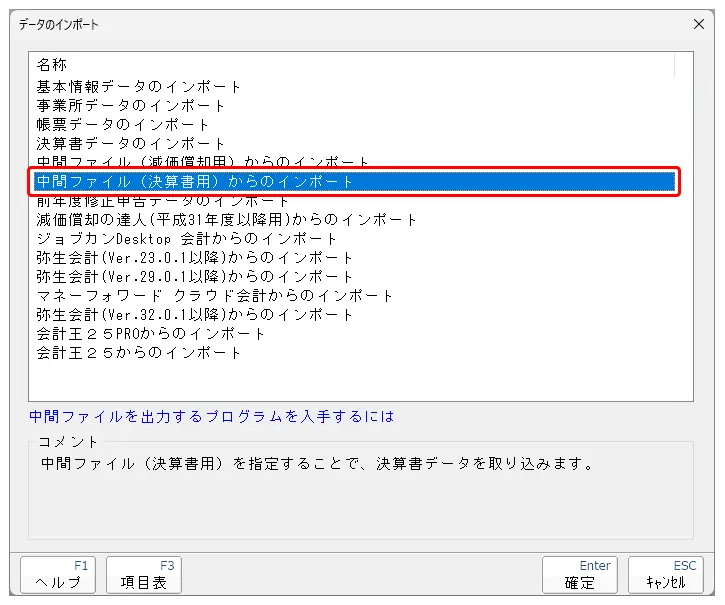Image resolution: width=725 pixels, height=605 pixels.
Task: Select 減価償却の達人(平成31年度以降用)からのインポート
Action: [x=227, y=220]
